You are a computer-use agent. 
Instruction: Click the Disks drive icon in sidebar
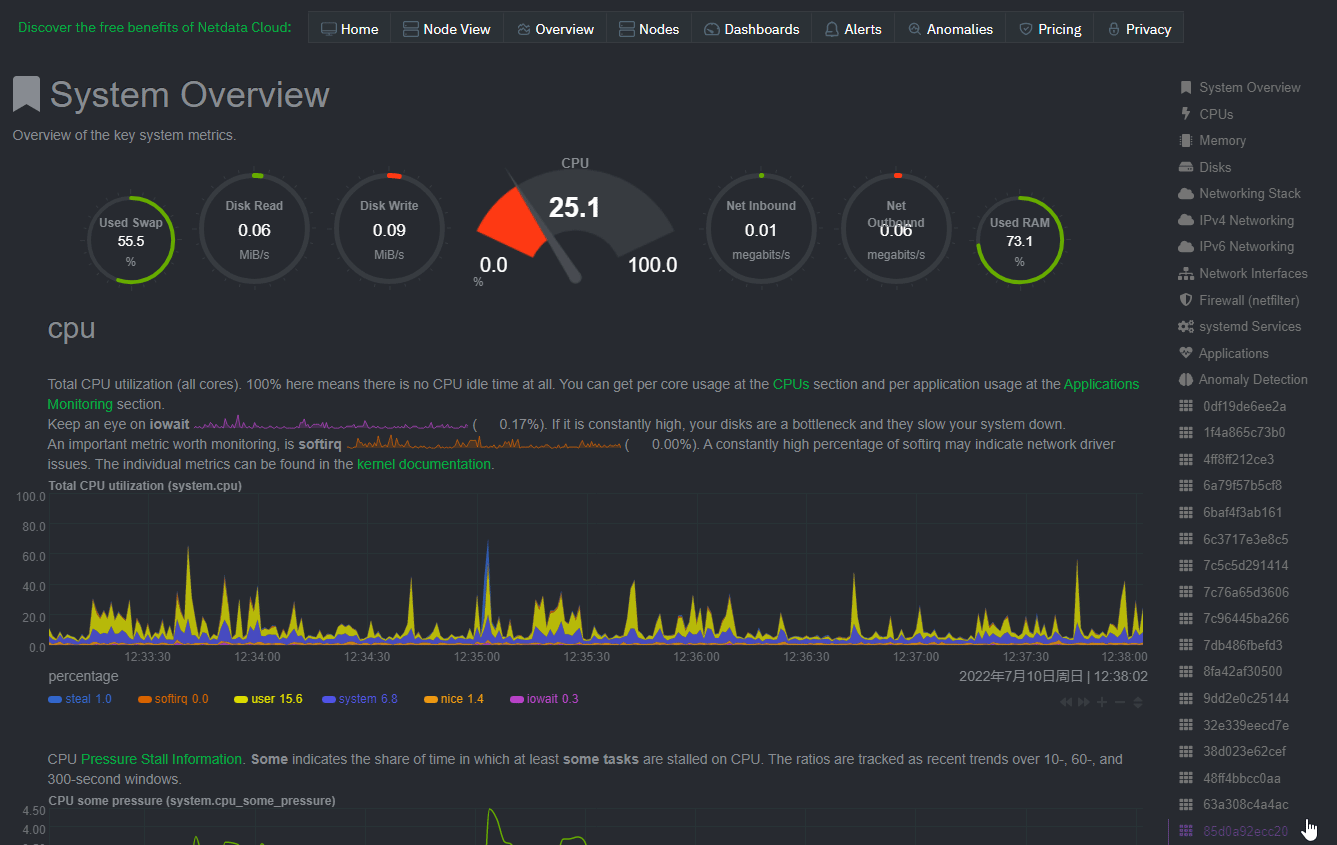tap(1186, 167)
